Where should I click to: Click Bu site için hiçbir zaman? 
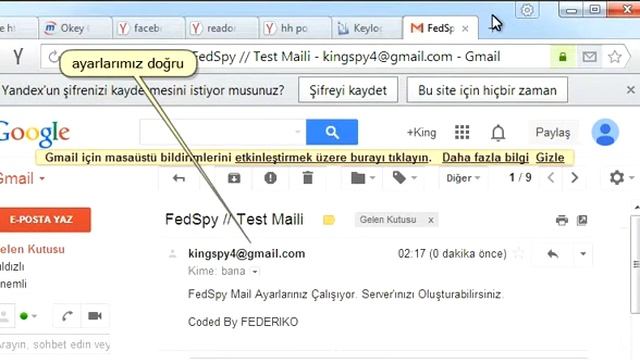pyautogui.click(x=487, y=90)
